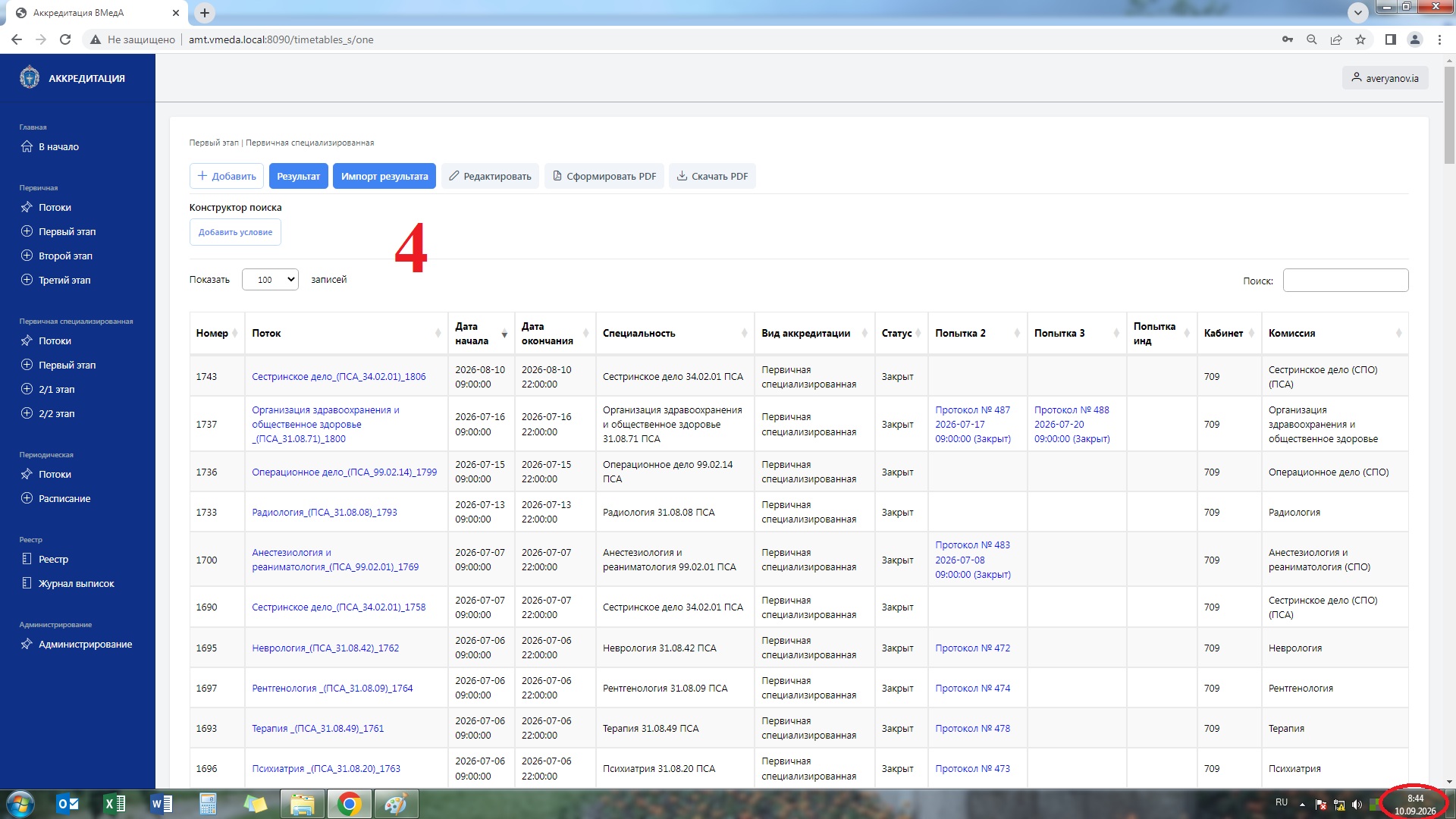Open link Протокол № 487
The width and height of the screenshot is (1456, 819).
pyautogui.click(x=972, y=409)
